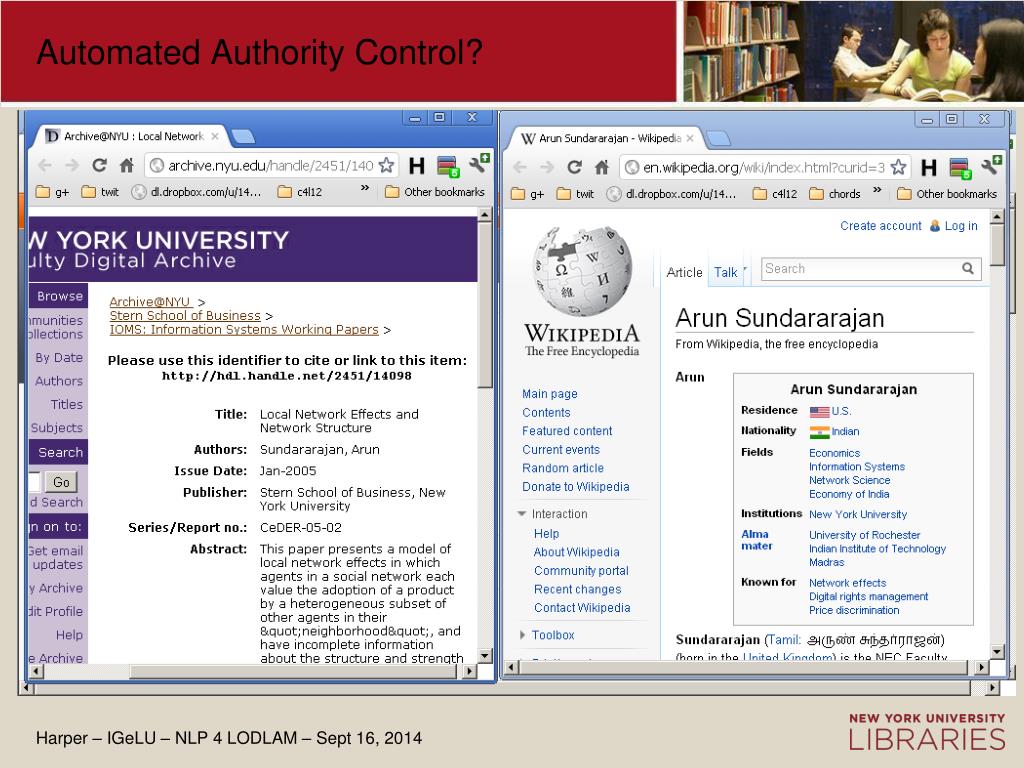1024x768 pixels.
Task: Click Log in on Wikipedia
Action: click(961, 226)
